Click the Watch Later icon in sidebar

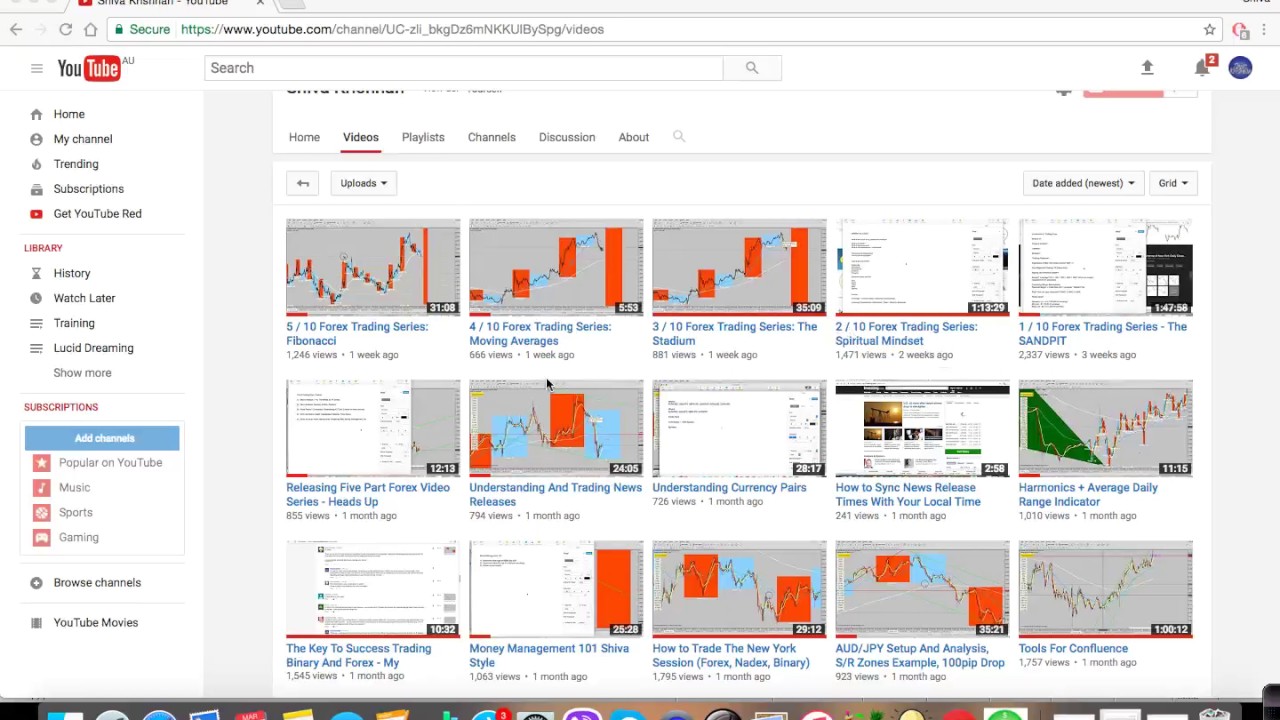pos(36,298)
